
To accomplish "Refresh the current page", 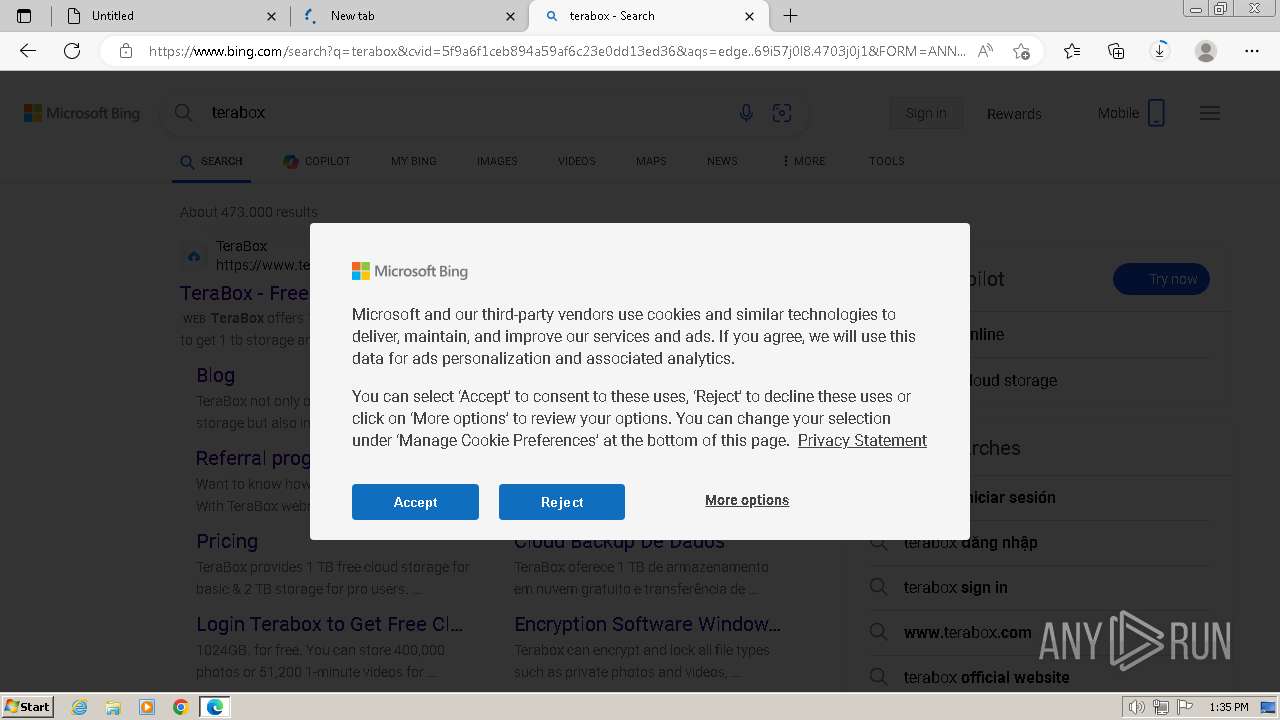I will click(x=72, y=51).
